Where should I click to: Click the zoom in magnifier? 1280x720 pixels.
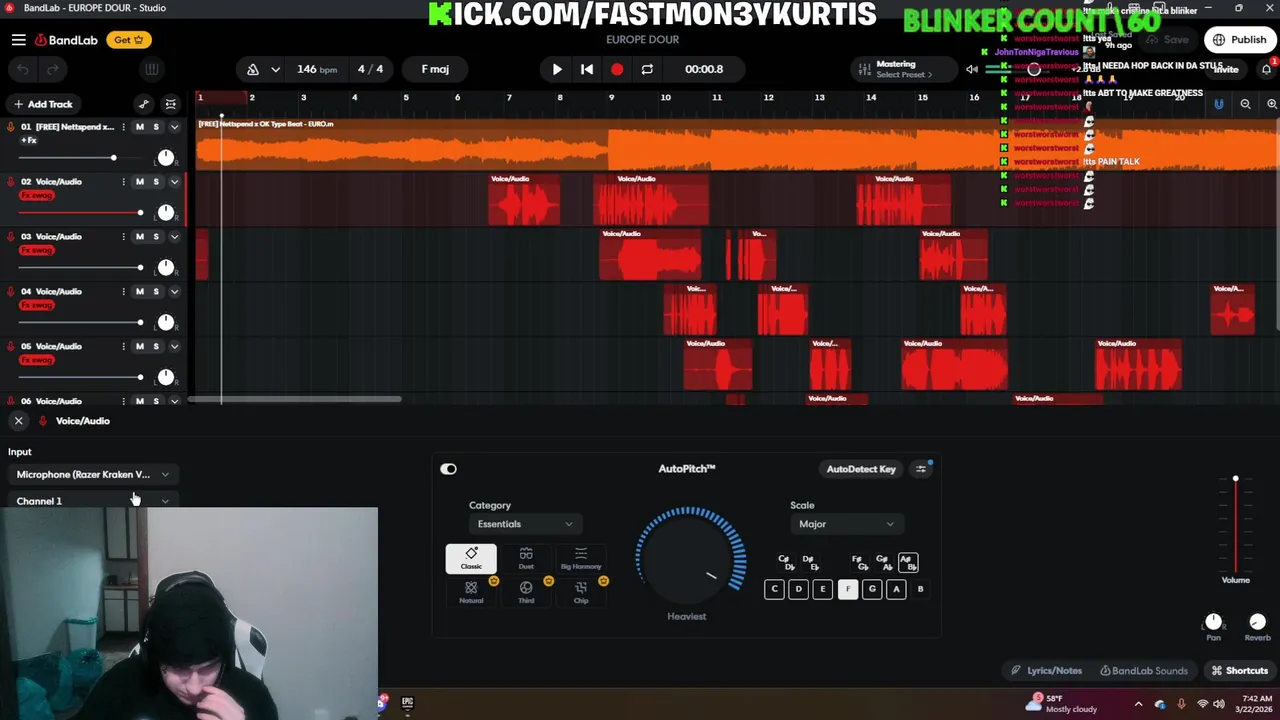pyautogui.click(x=1272, y=104)
